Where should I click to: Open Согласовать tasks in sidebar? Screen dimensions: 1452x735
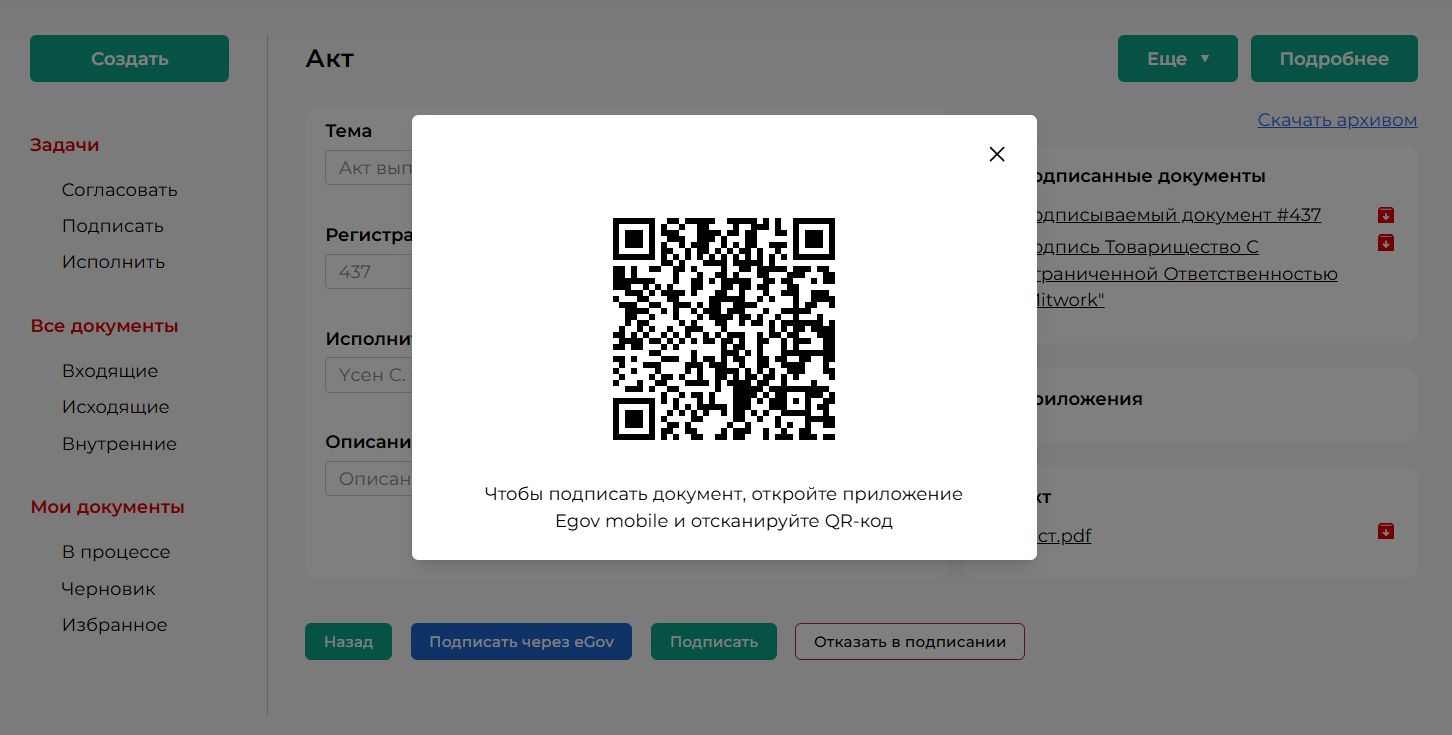(120, 190)
